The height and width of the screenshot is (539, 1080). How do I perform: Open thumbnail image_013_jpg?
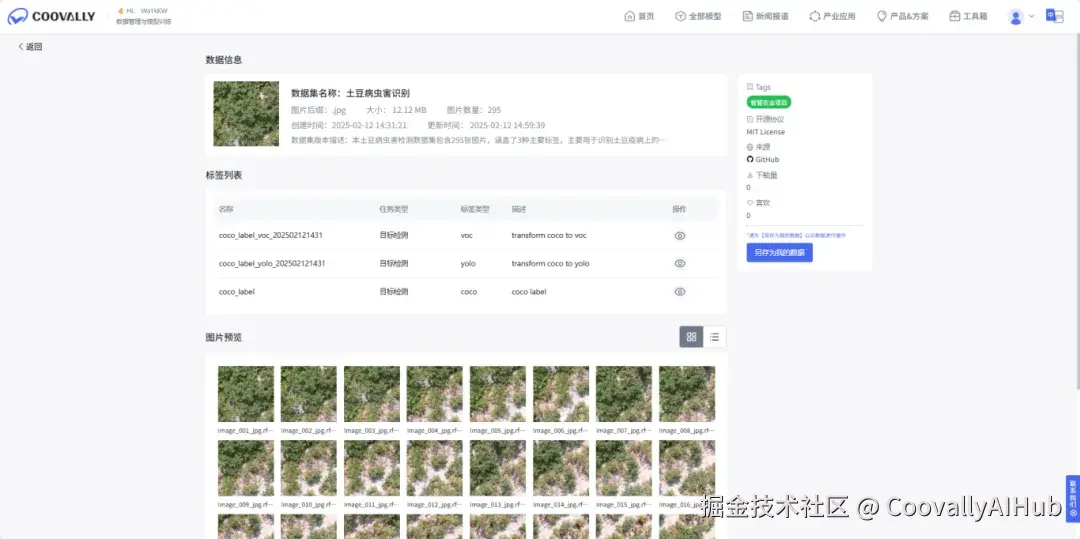click(498, 468)
